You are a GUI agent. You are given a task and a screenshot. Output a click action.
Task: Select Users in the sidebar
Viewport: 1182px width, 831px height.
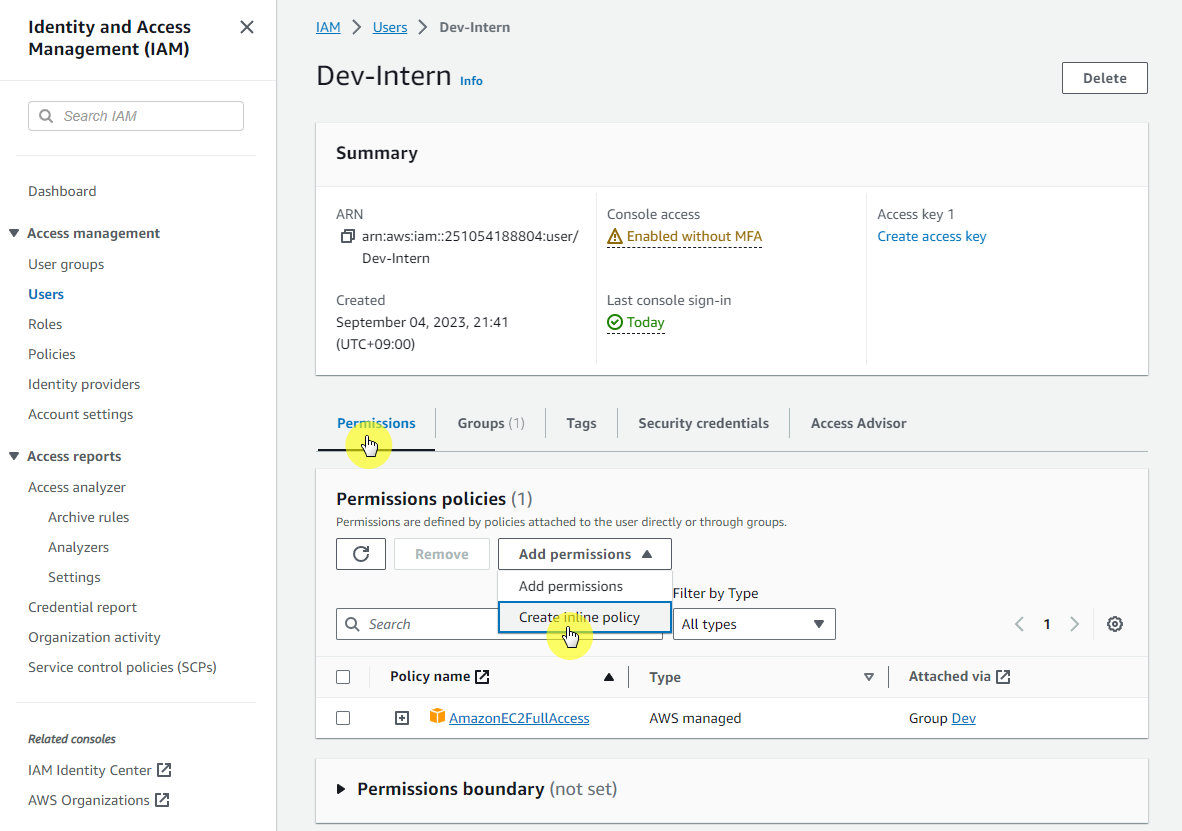coord(46,294)
